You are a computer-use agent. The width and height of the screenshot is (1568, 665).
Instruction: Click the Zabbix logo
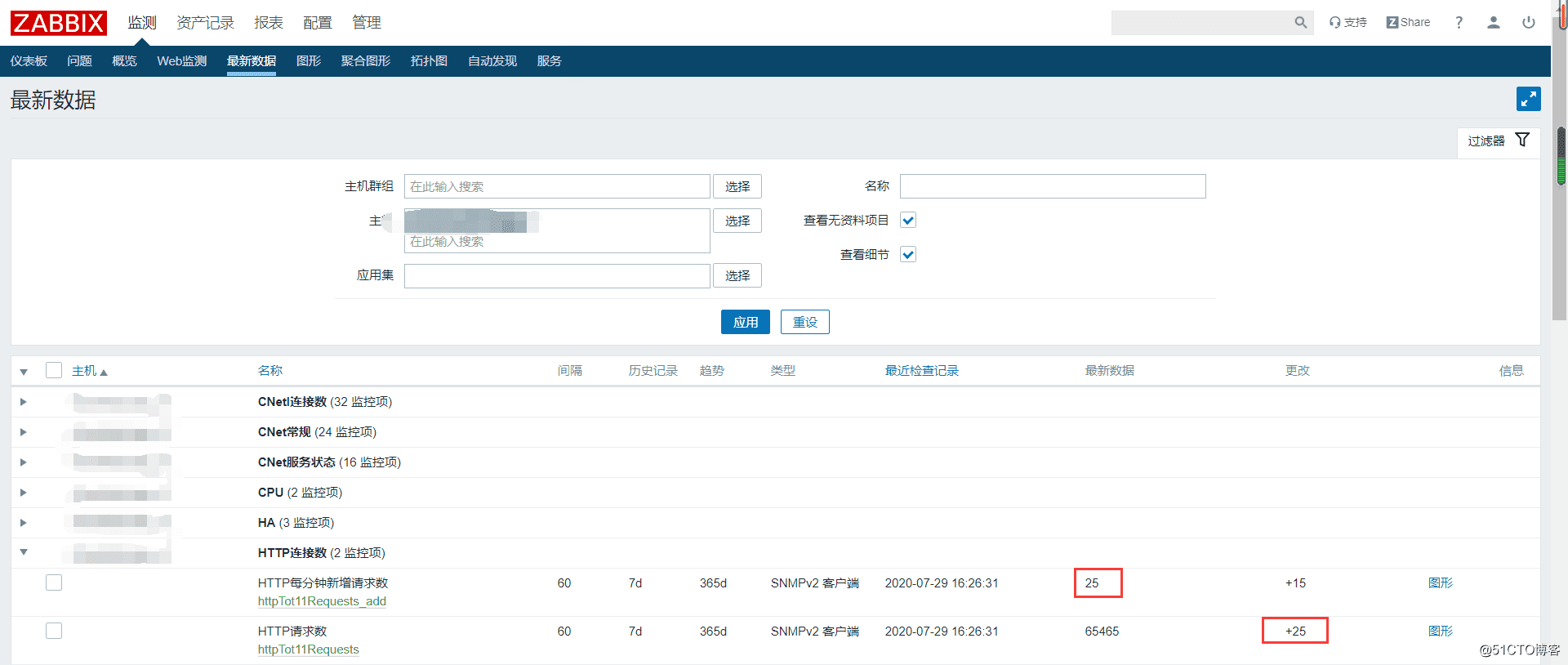(59, 23)
